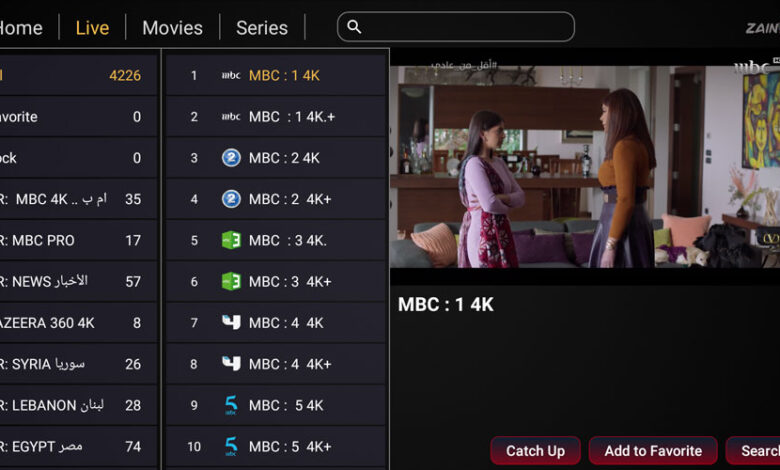Open the MBC PRO category
The image size is (780, 470).
[x=79, y=240]
